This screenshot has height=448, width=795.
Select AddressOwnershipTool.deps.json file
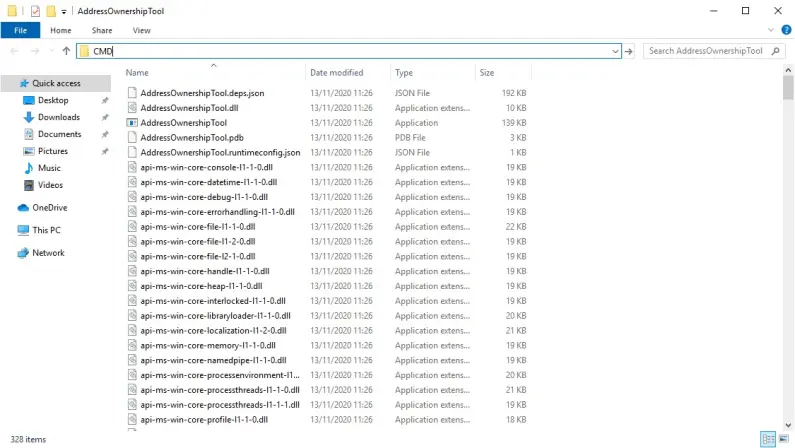click(202, 93)
